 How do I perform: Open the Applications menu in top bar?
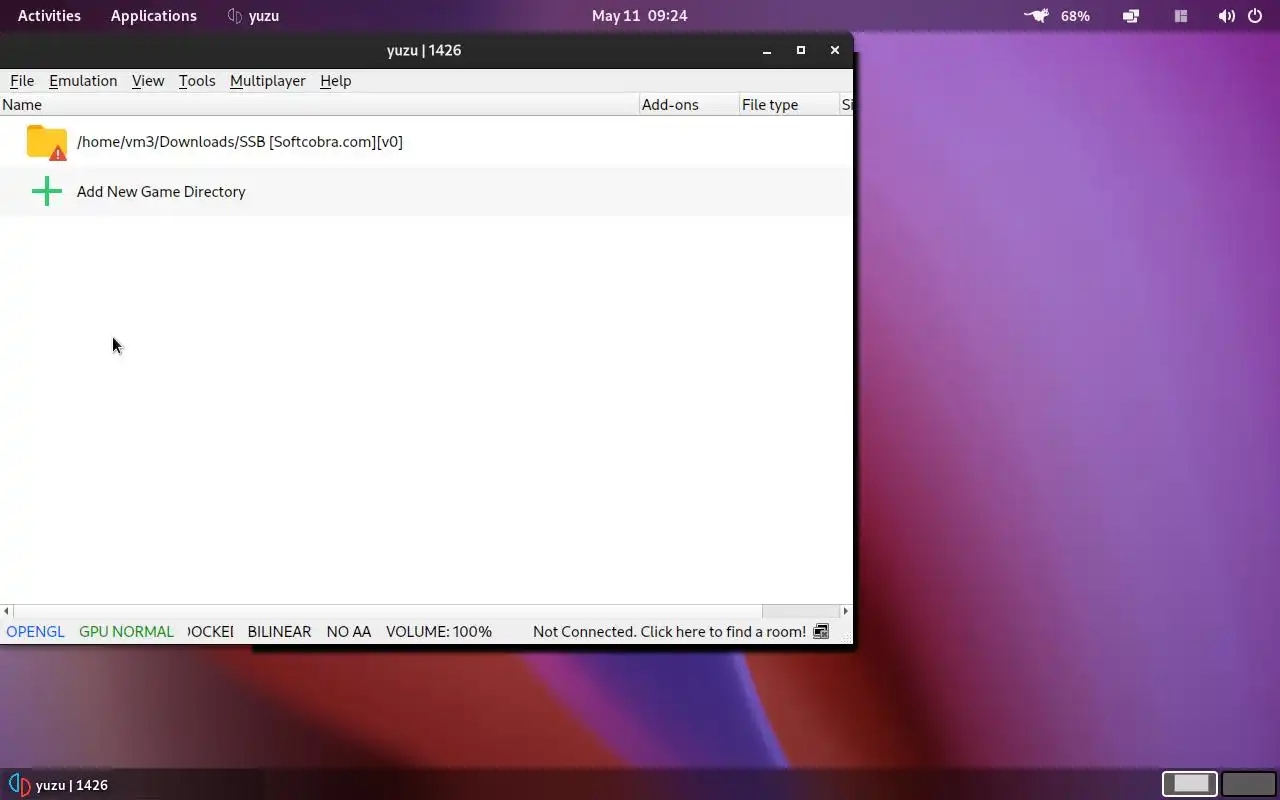[154, 16]
